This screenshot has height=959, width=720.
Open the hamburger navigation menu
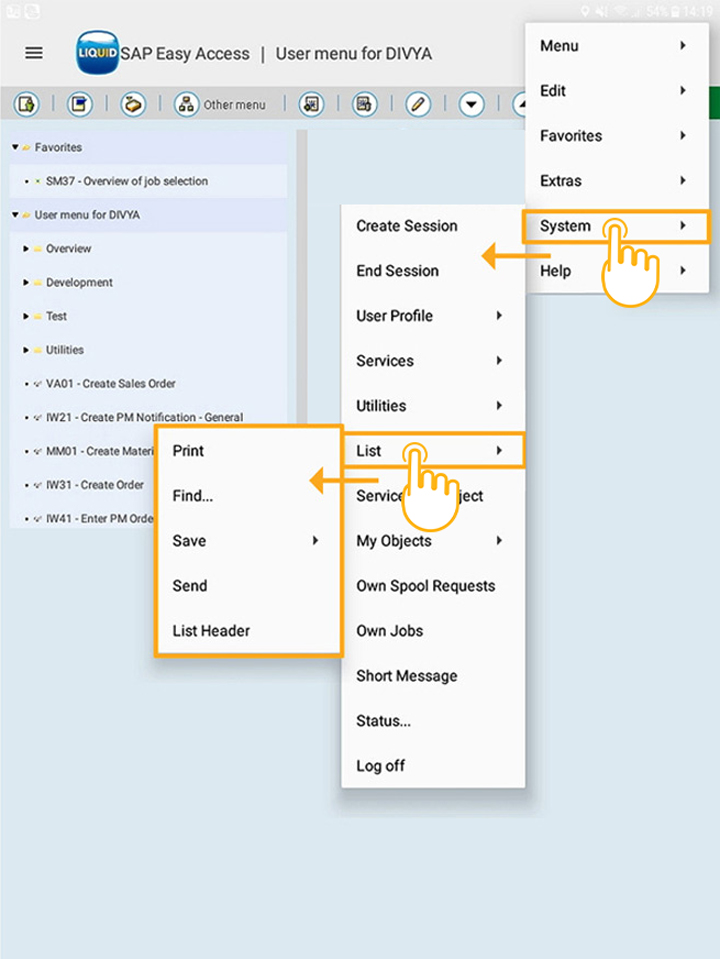click(34, 53)
